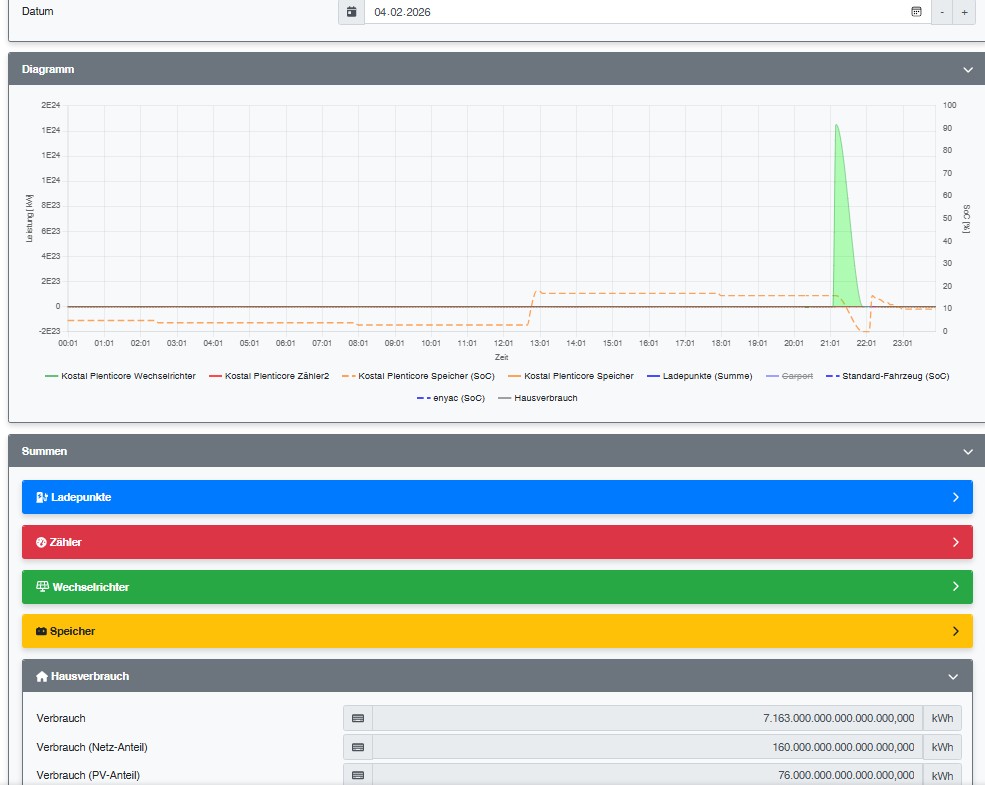Expand the Speicher section arrow
The height and width of the screenshot is (785, 985).
[x=955, y=632]
